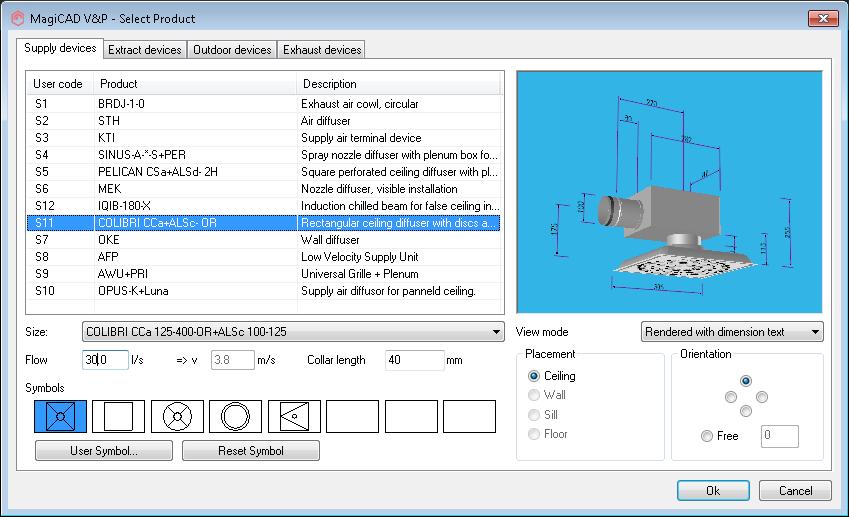Switch to the Supply devices tab

(60, 48)
